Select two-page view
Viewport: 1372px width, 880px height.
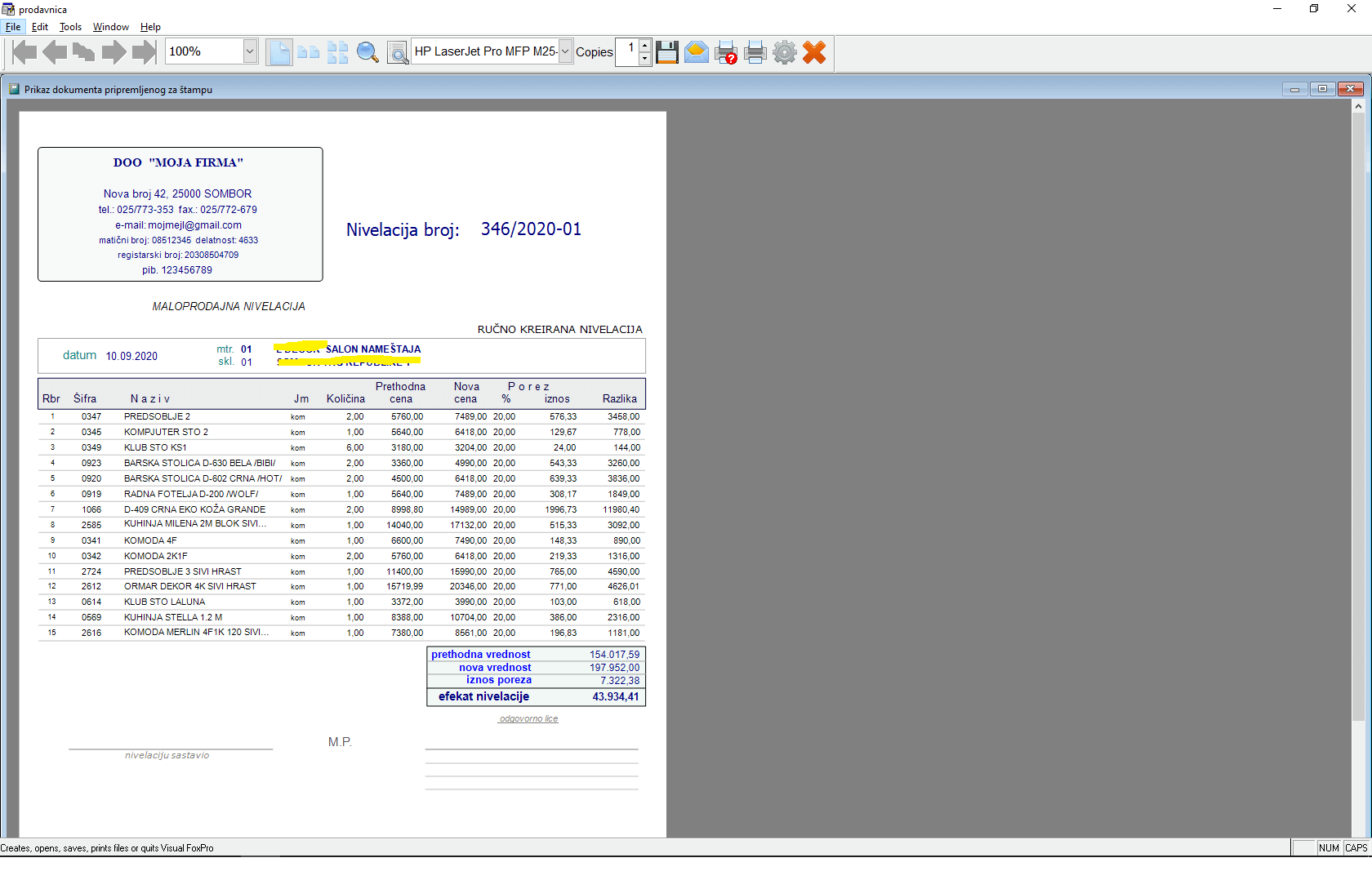(308, 52)
